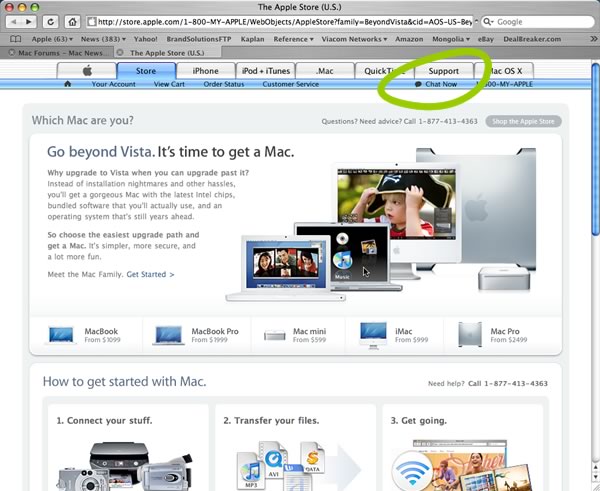600x491 pixels.
Task: Click the printer and cameras image
Action: click(125, 466)
